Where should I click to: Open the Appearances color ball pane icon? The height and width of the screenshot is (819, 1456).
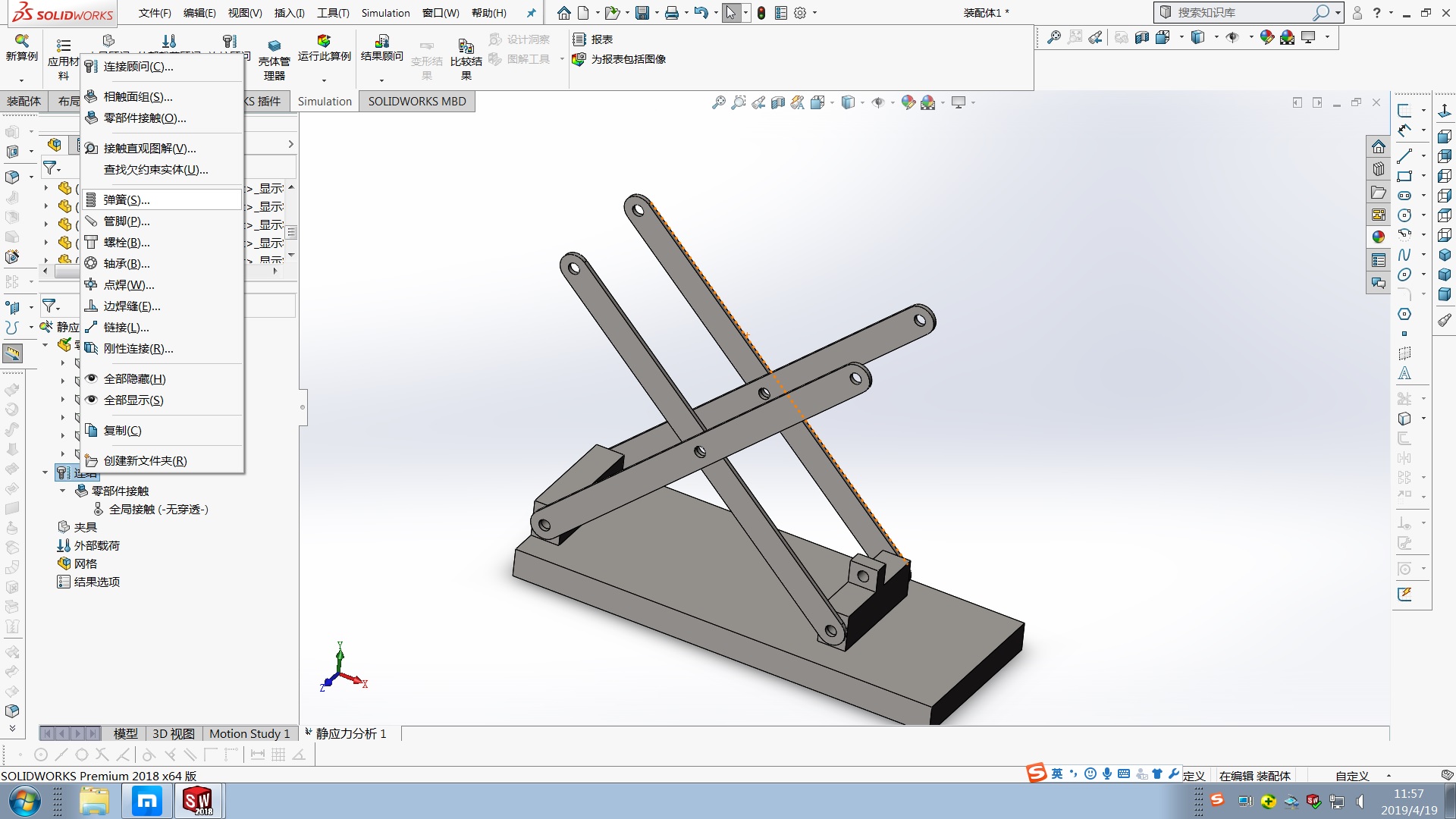pos(1378,237)
